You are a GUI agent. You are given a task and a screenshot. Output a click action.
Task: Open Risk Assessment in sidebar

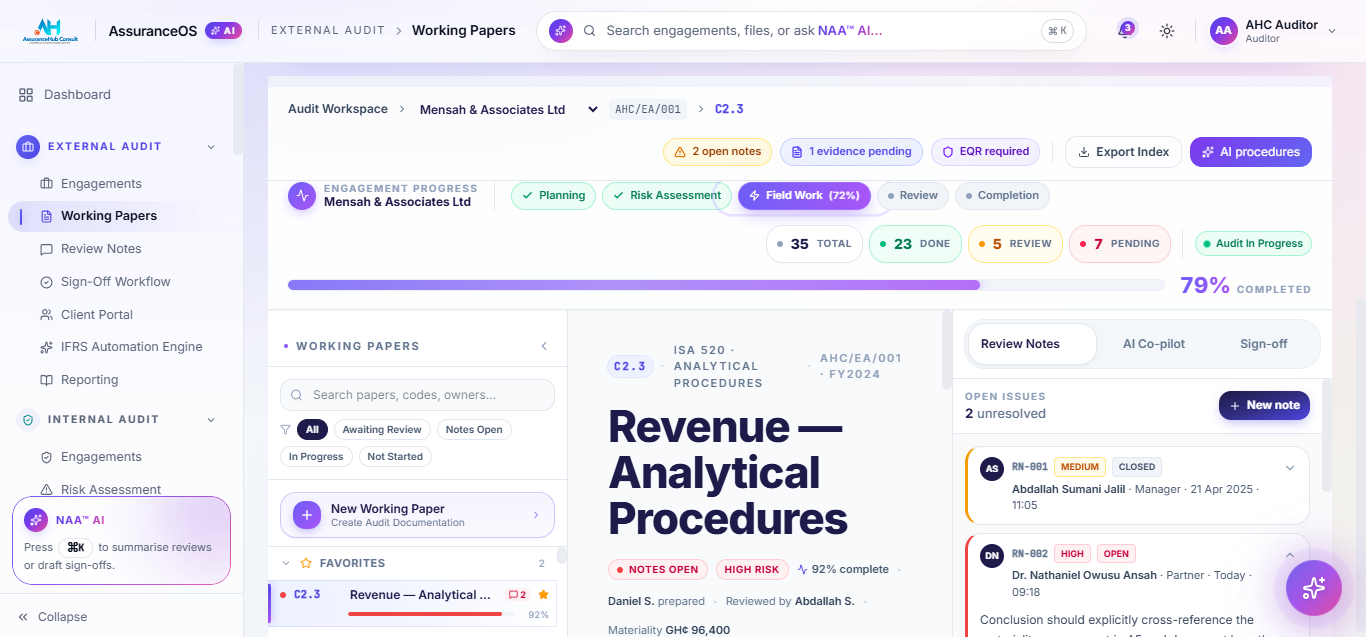click(x=111, y=490)
